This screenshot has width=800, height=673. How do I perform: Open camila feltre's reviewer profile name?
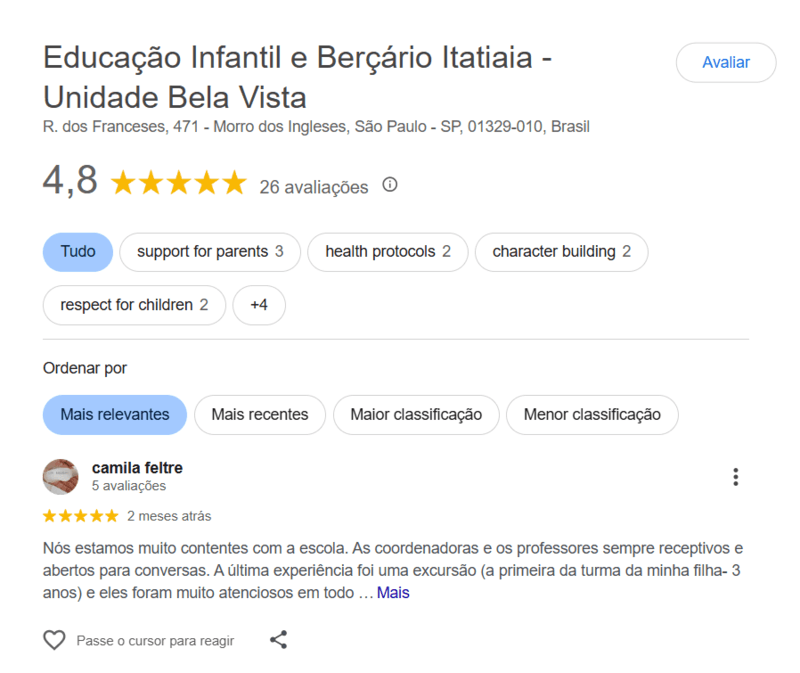pyautogui.click(x=137, y=468)
